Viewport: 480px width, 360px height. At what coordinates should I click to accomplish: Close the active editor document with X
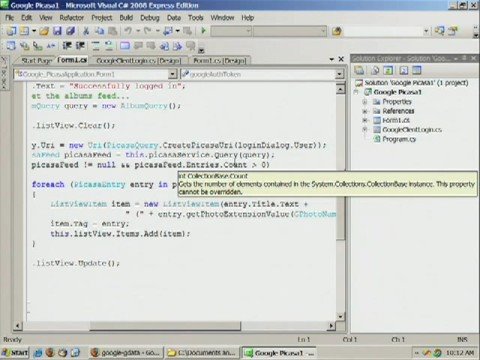point(341,59)
